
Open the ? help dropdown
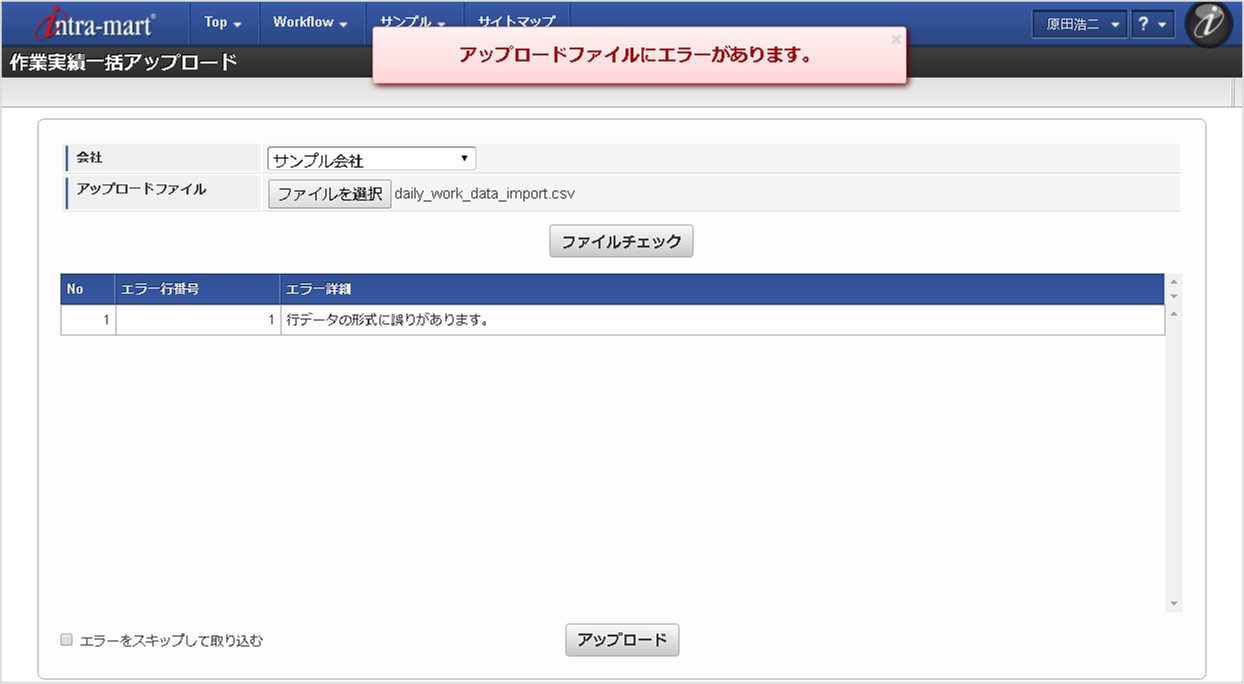click(1153, 24)
